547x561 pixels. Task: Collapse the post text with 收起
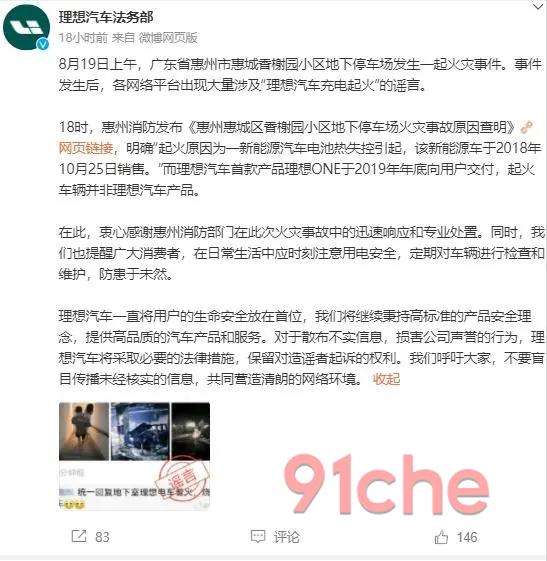(x=386, y=379)
